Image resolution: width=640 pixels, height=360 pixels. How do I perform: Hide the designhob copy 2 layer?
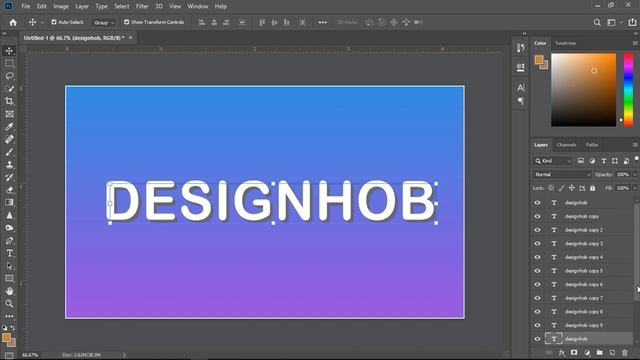click(x=538, y=230)
